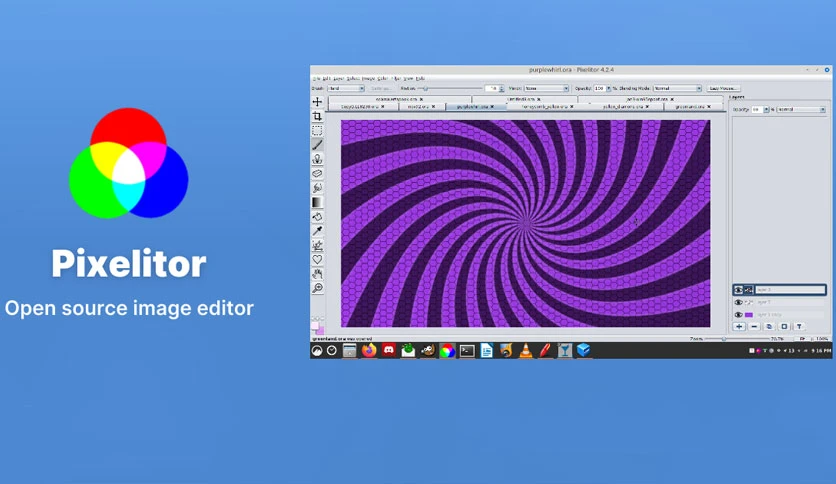Click the 100% zoom button
The height and width of the screenshot is (484, 836).
click(x=822, y=338)
